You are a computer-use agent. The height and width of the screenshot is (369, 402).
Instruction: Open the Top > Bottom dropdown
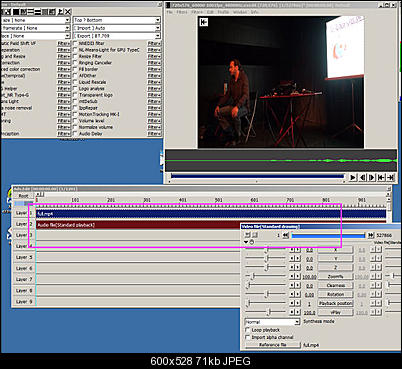pyautogui.click(x=117, y=20)
